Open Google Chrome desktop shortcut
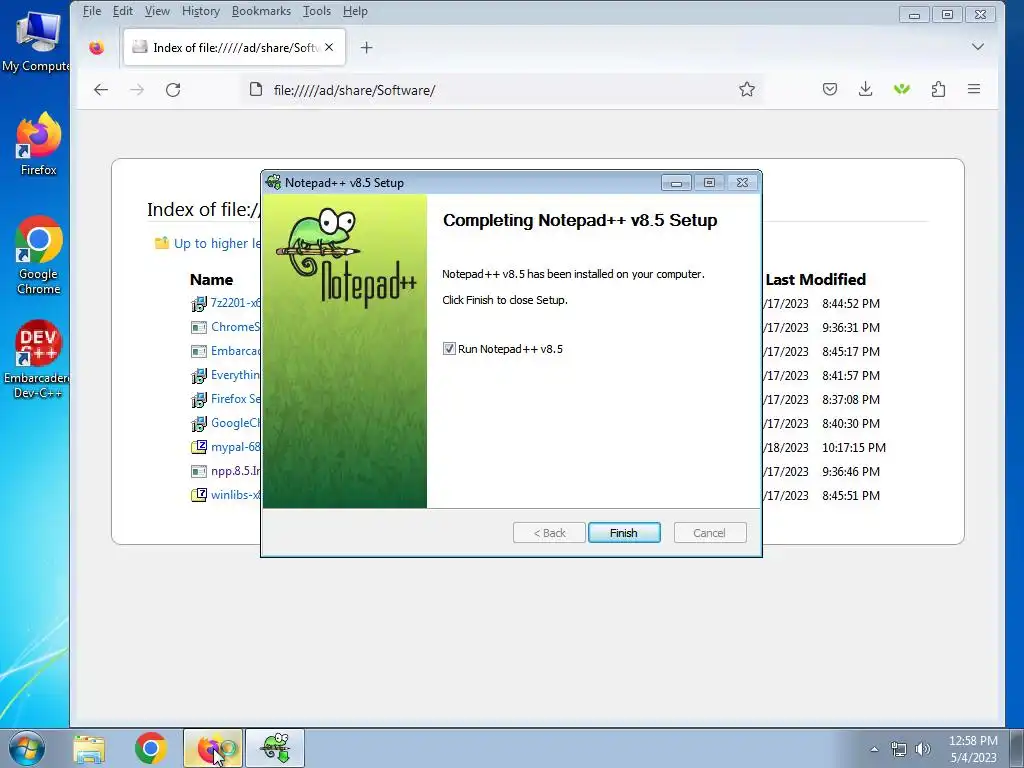Image resolution: width=1024 pixels, height=768 pixels. tap(39, 256)
